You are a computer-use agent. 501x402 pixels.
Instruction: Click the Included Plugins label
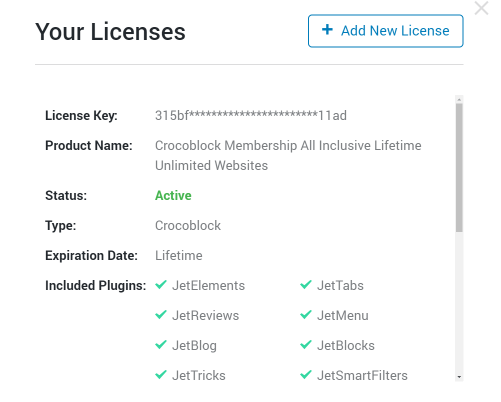(96, 286)
